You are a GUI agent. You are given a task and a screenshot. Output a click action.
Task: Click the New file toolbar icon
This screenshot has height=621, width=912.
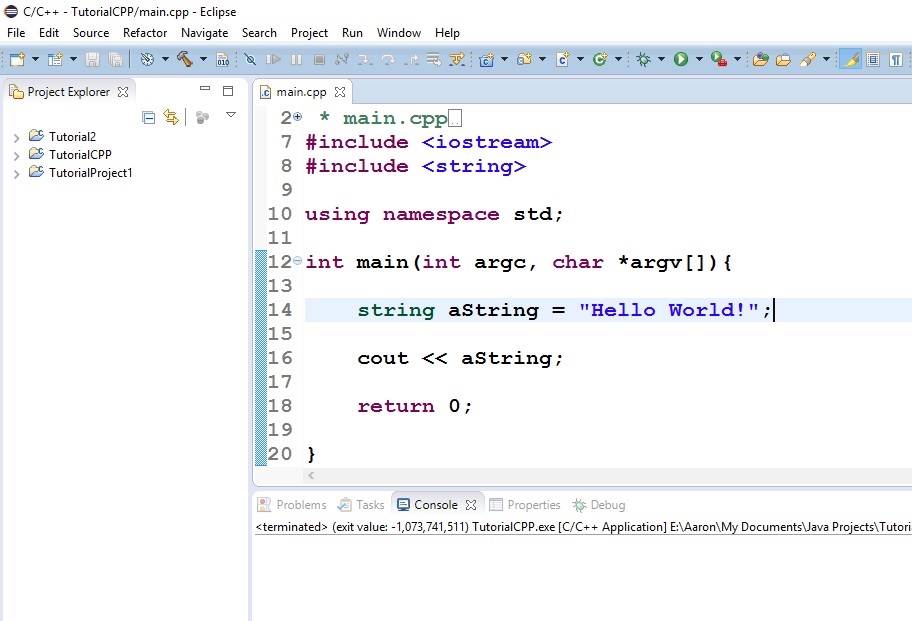(17, 60)
